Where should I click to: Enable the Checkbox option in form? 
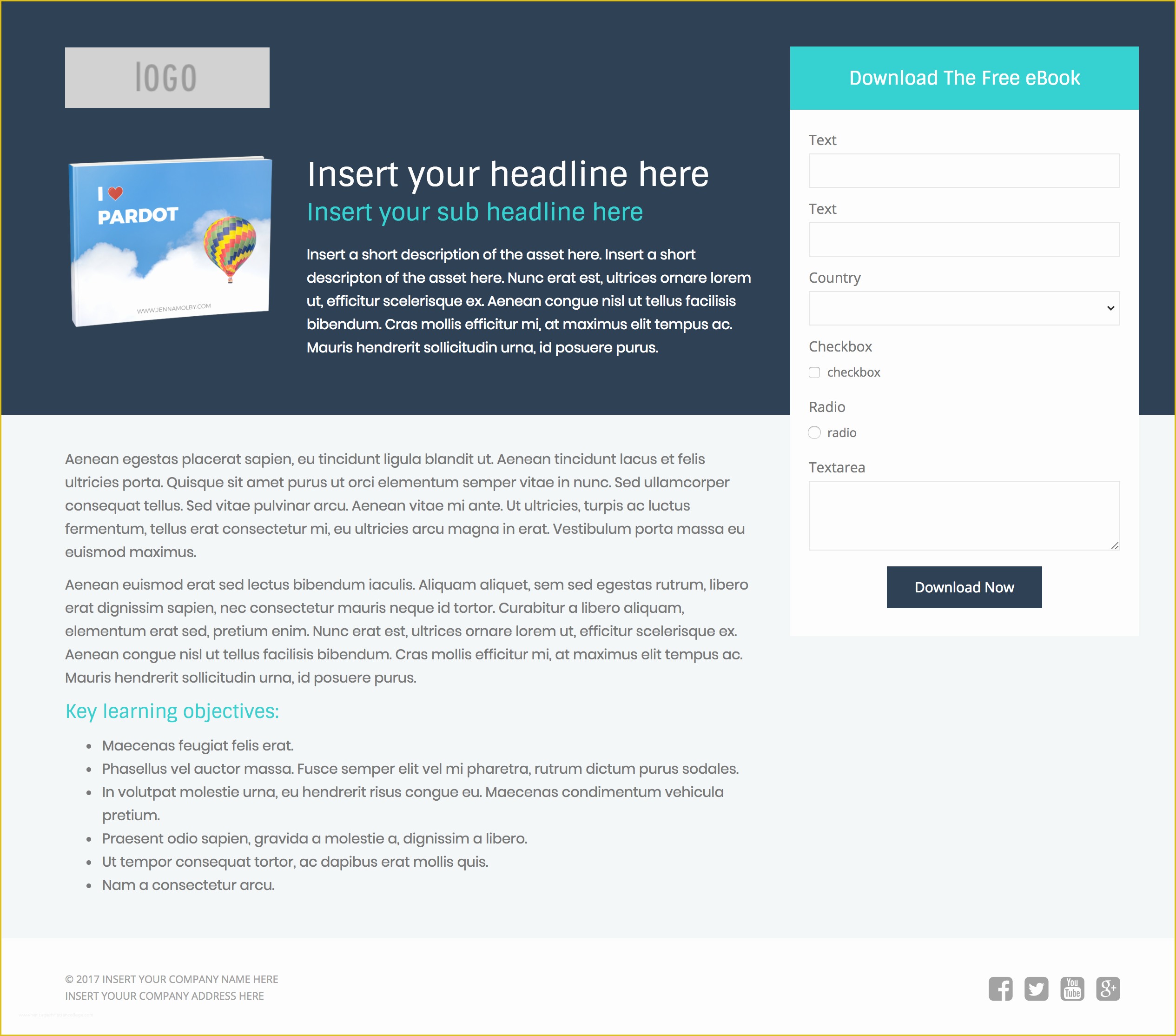coord(814,372)
